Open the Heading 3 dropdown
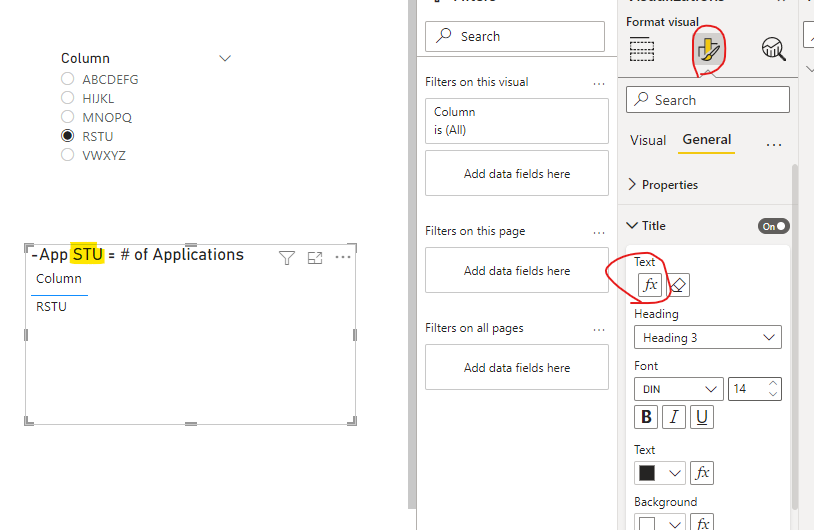 pos(708,337)
